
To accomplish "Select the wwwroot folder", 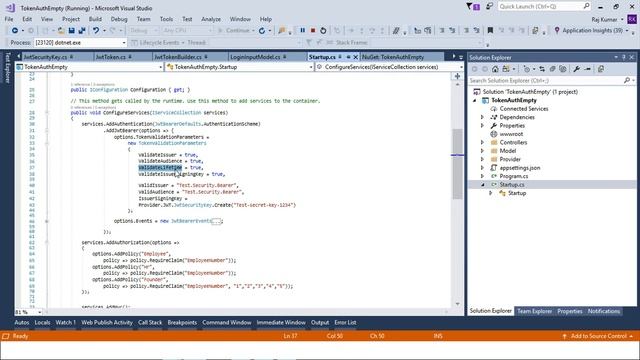I will coord(511,134).
